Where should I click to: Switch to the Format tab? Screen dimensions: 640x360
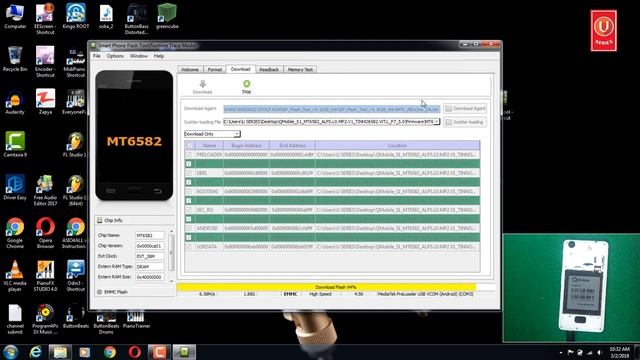pyautogui.click(x=215, y=70)
